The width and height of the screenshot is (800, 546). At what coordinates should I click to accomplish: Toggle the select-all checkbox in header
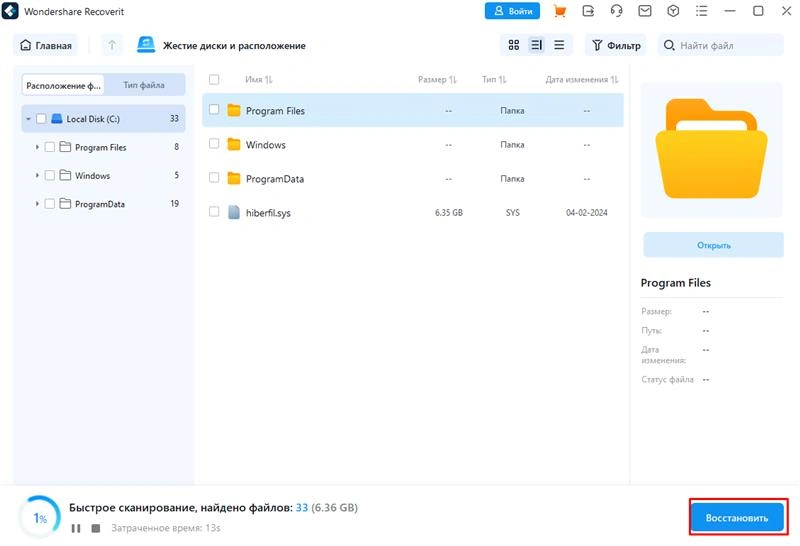[214, 79]
